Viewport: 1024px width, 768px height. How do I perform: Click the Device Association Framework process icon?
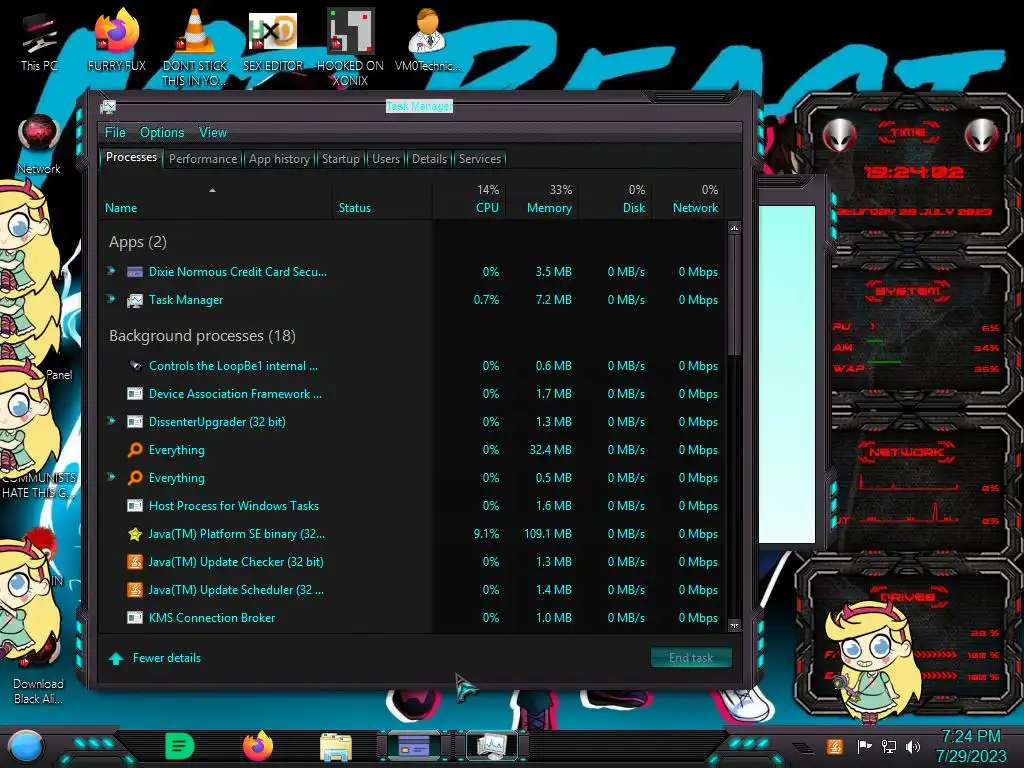(135, 394)
